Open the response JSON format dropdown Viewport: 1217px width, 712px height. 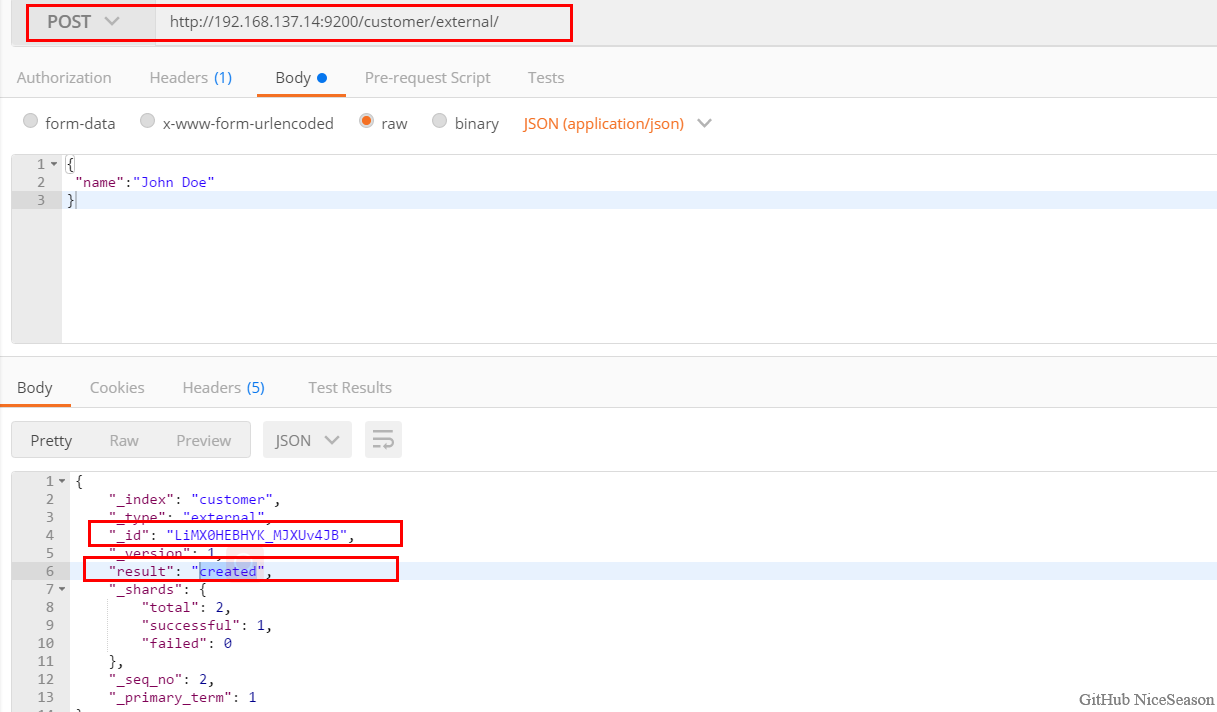click(307, 440)
